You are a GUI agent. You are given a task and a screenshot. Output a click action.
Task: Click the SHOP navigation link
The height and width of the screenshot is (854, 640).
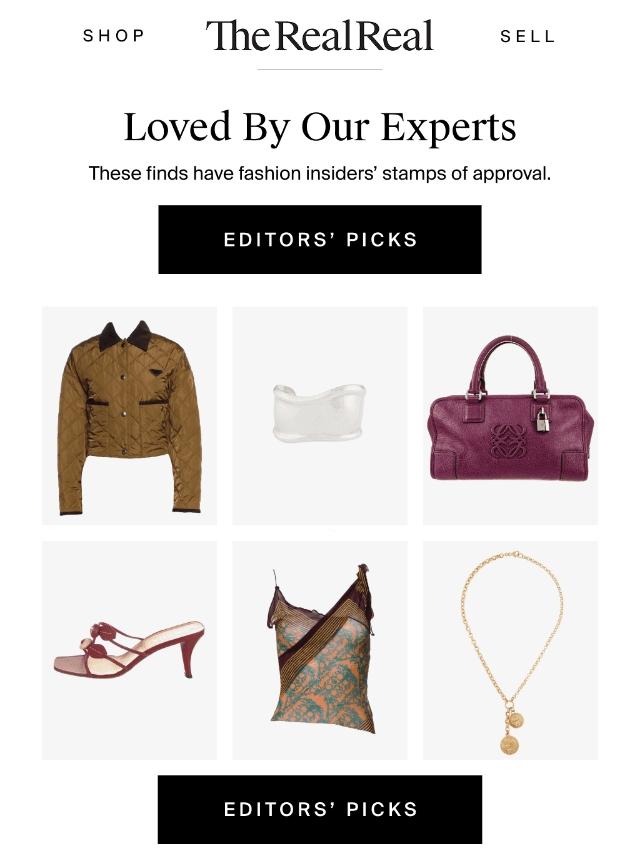click(x=114, y=36)
